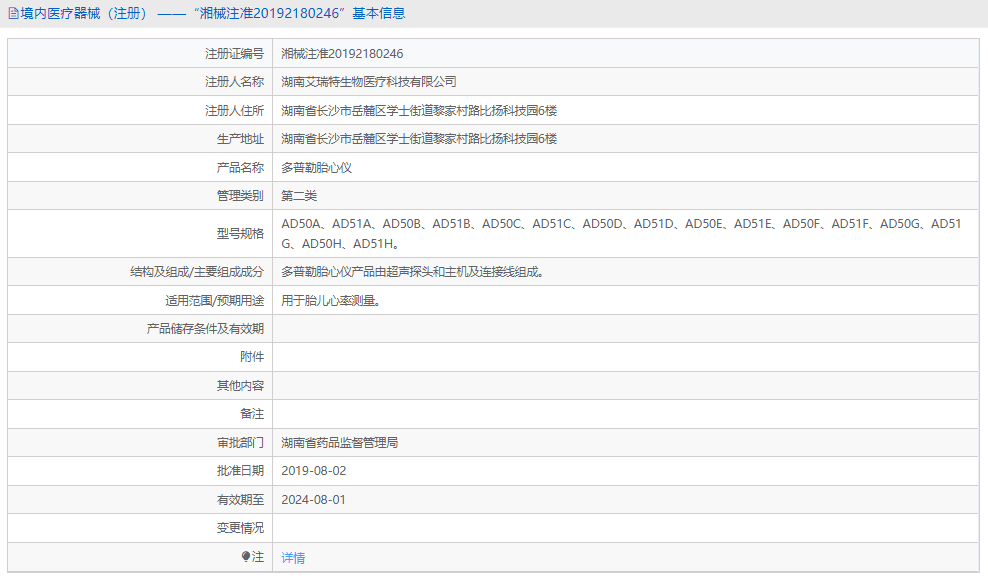988x582 pixels.
Task: Select the registration number 湘械注准20192180246 value
Action: tap(342, 54)
